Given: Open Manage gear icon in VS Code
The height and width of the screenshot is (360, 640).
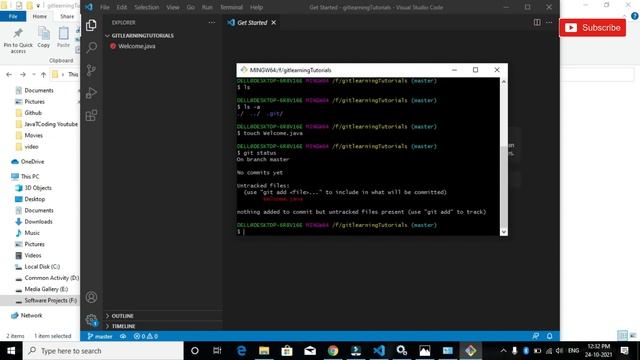Looking at the screenshot, I should point(91,320).
